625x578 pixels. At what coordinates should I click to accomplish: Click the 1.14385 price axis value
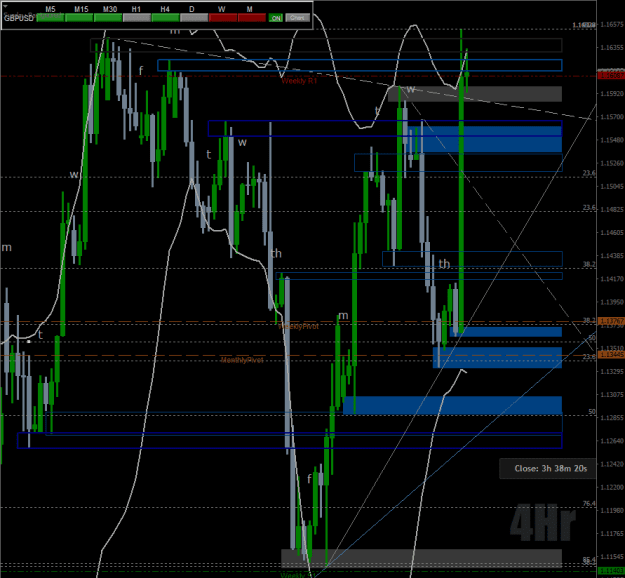pyautogui.click(x=612, y=256)
